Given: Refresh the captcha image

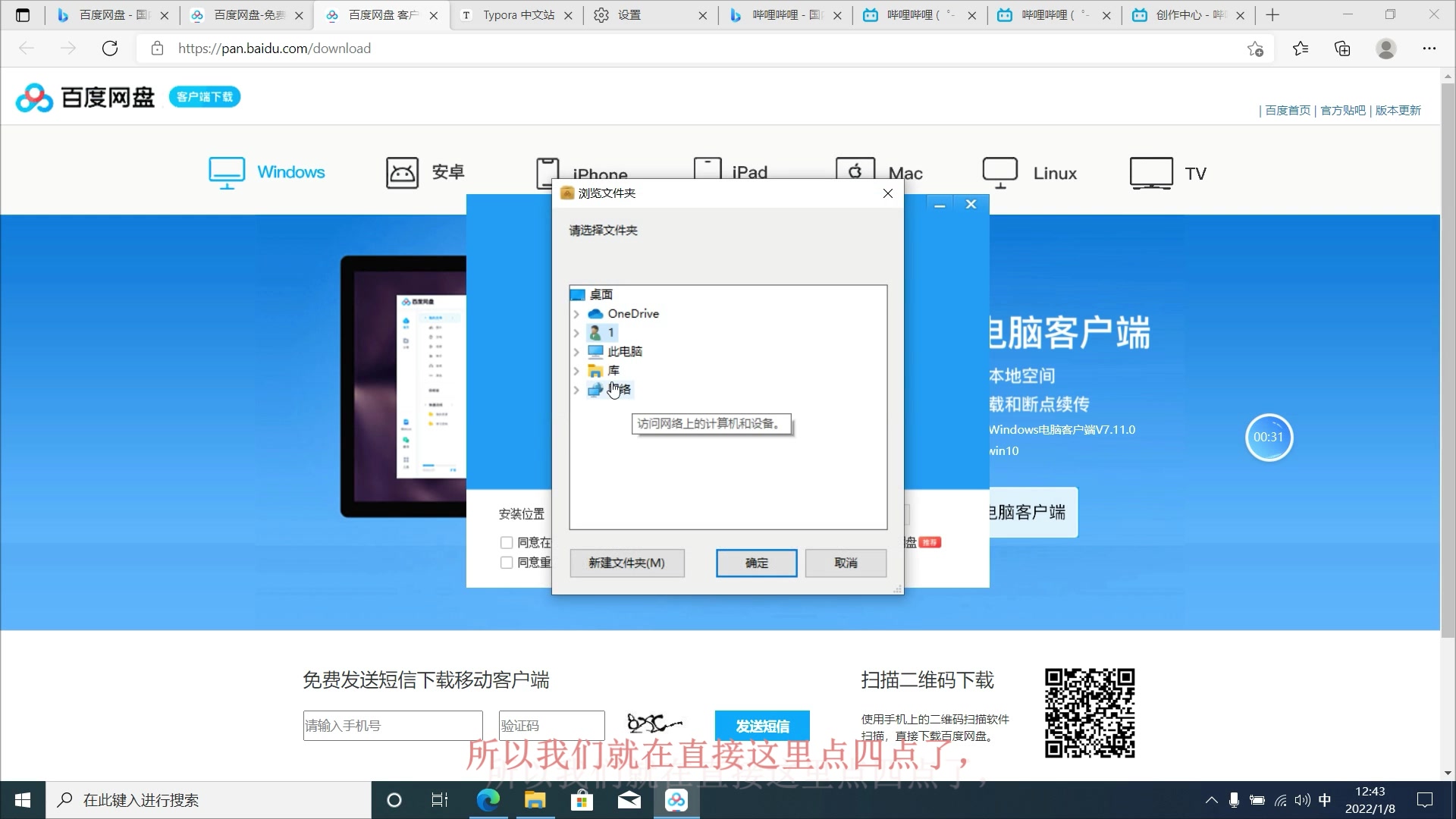Looking at the screenshot, I should pos(655,724).
